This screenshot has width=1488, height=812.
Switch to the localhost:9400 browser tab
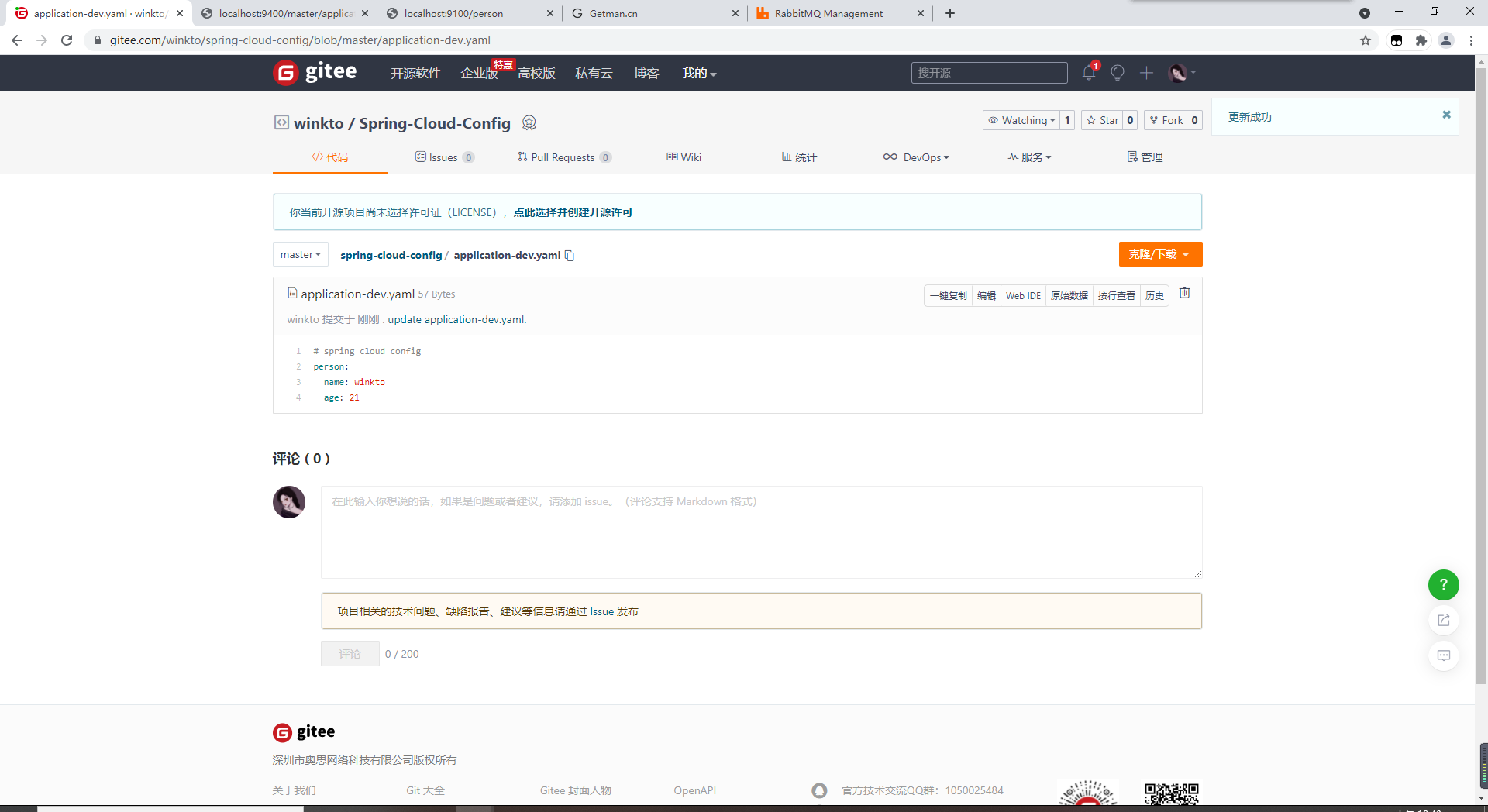(x=285, y=13)
